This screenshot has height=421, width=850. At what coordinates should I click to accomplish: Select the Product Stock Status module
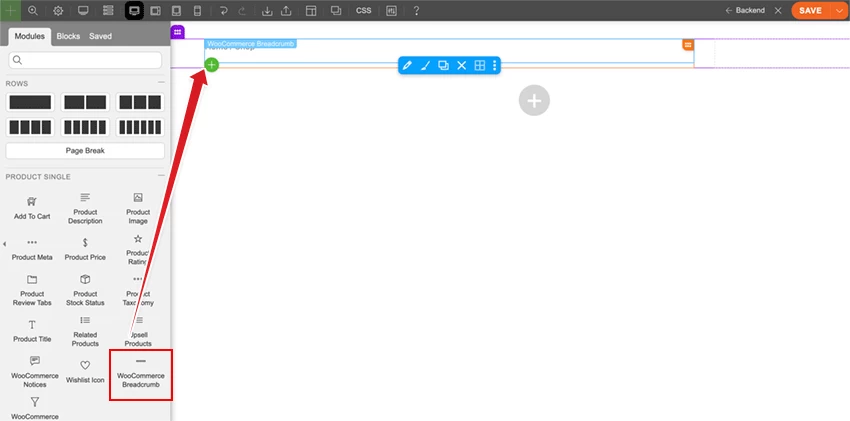coord(85,290)
